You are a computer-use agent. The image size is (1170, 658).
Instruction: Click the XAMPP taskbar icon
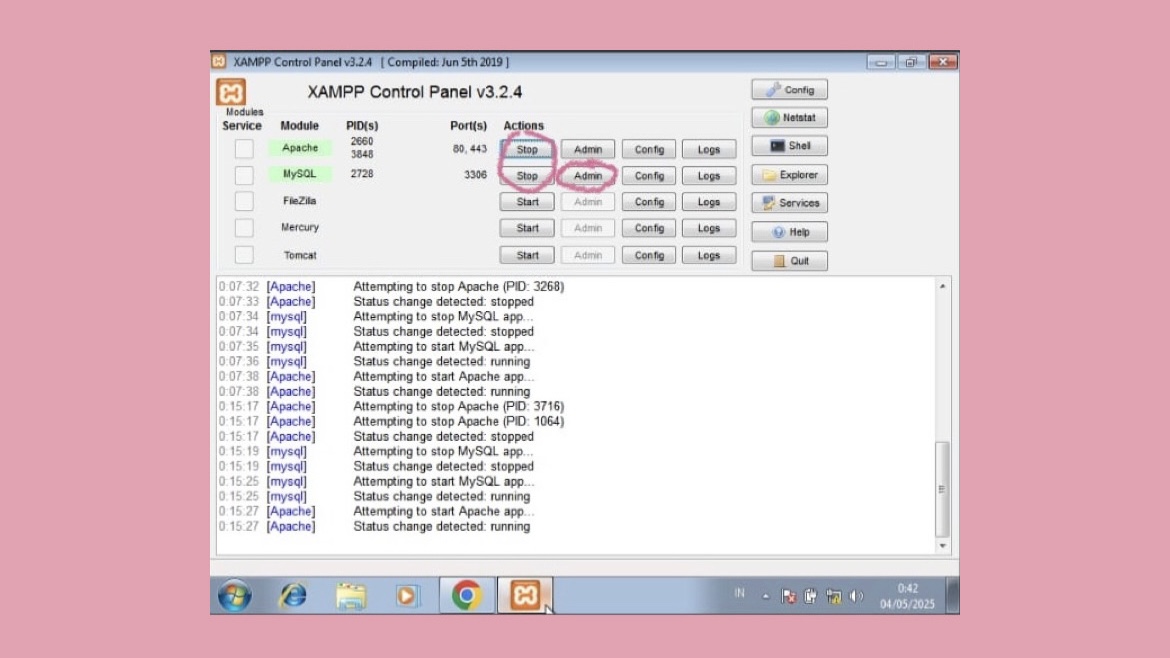[525, 595]
